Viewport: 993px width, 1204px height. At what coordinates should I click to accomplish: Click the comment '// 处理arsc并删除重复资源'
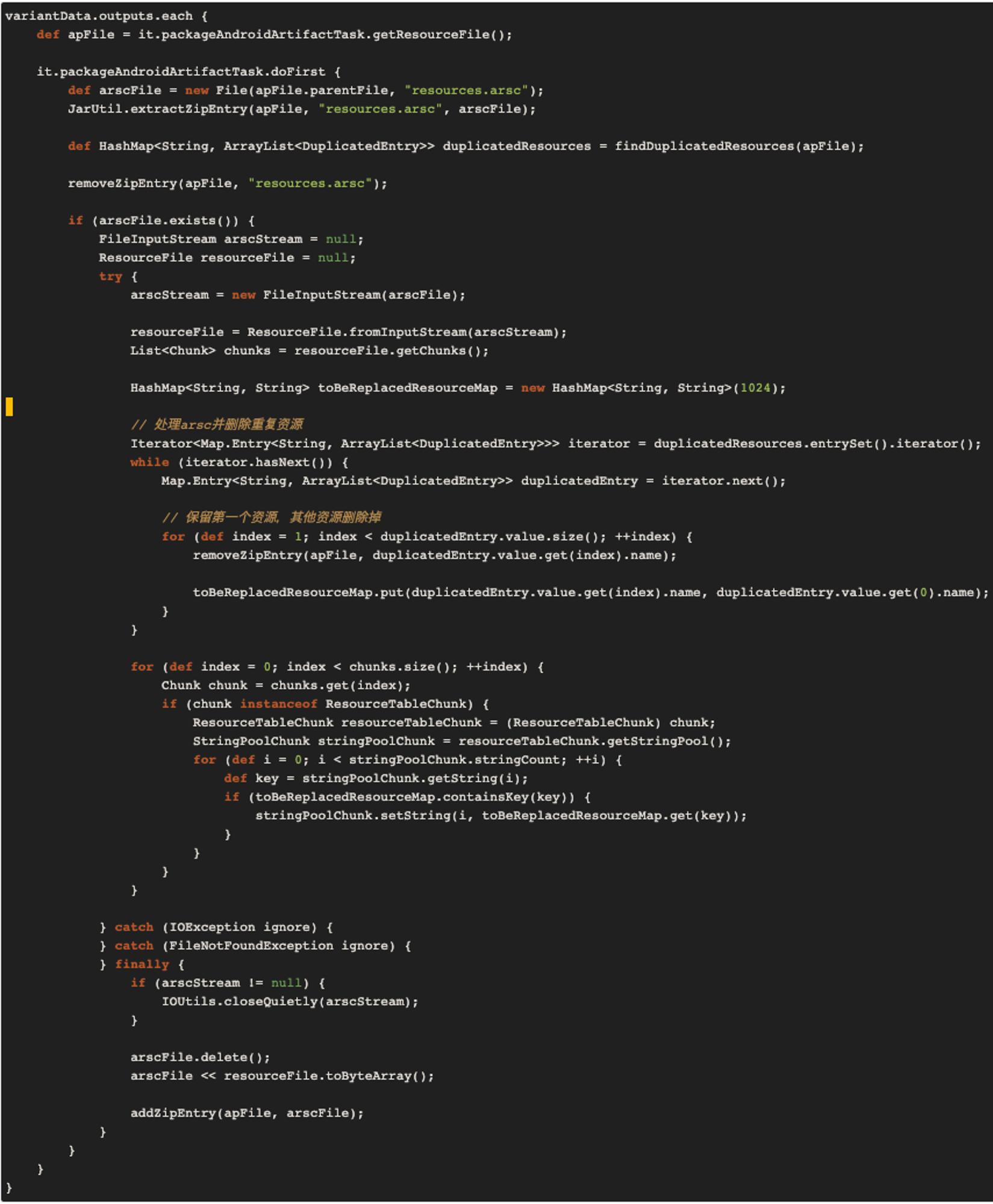pyautogui.click(x=217, y=424)
